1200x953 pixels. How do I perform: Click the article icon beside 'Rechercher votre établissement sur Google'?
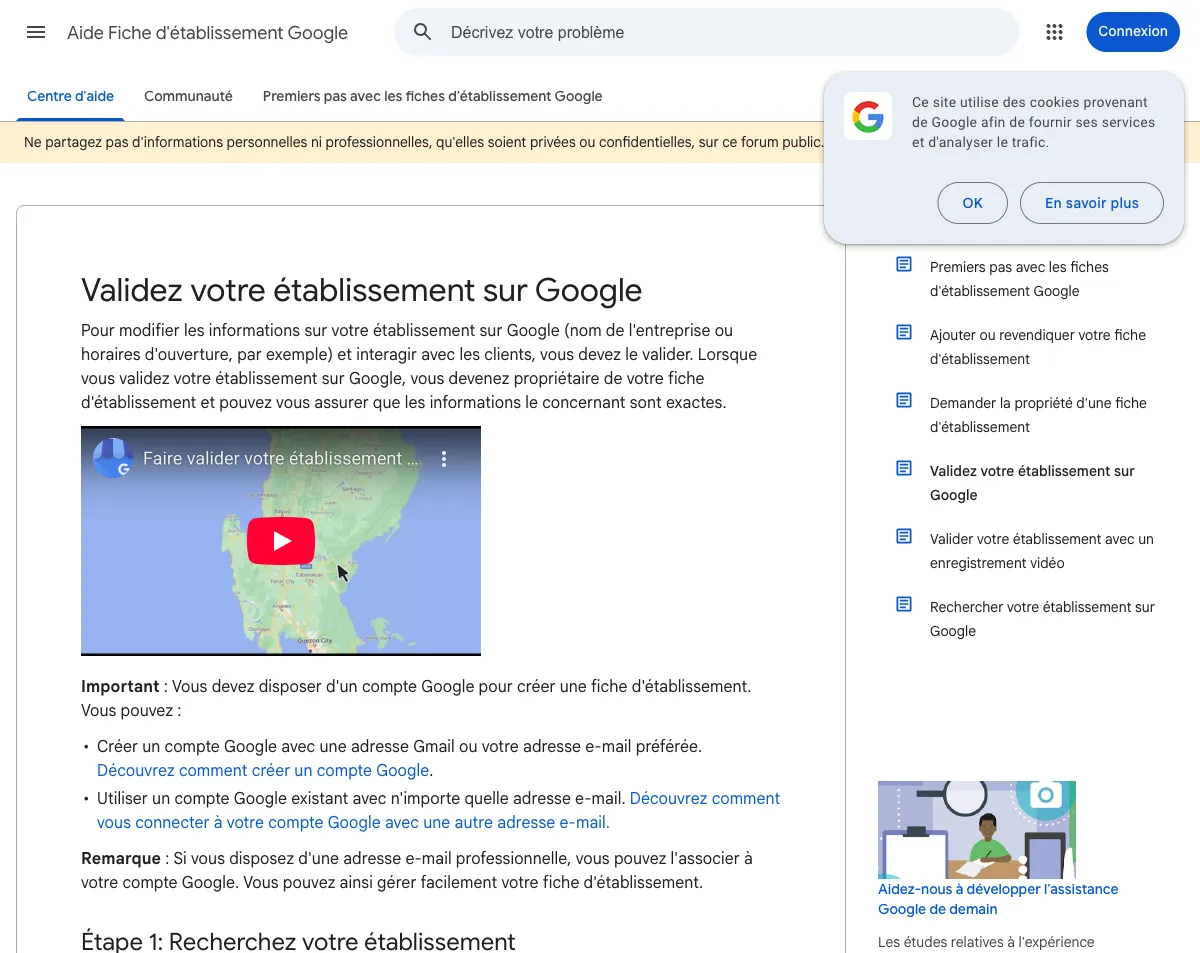903,603
